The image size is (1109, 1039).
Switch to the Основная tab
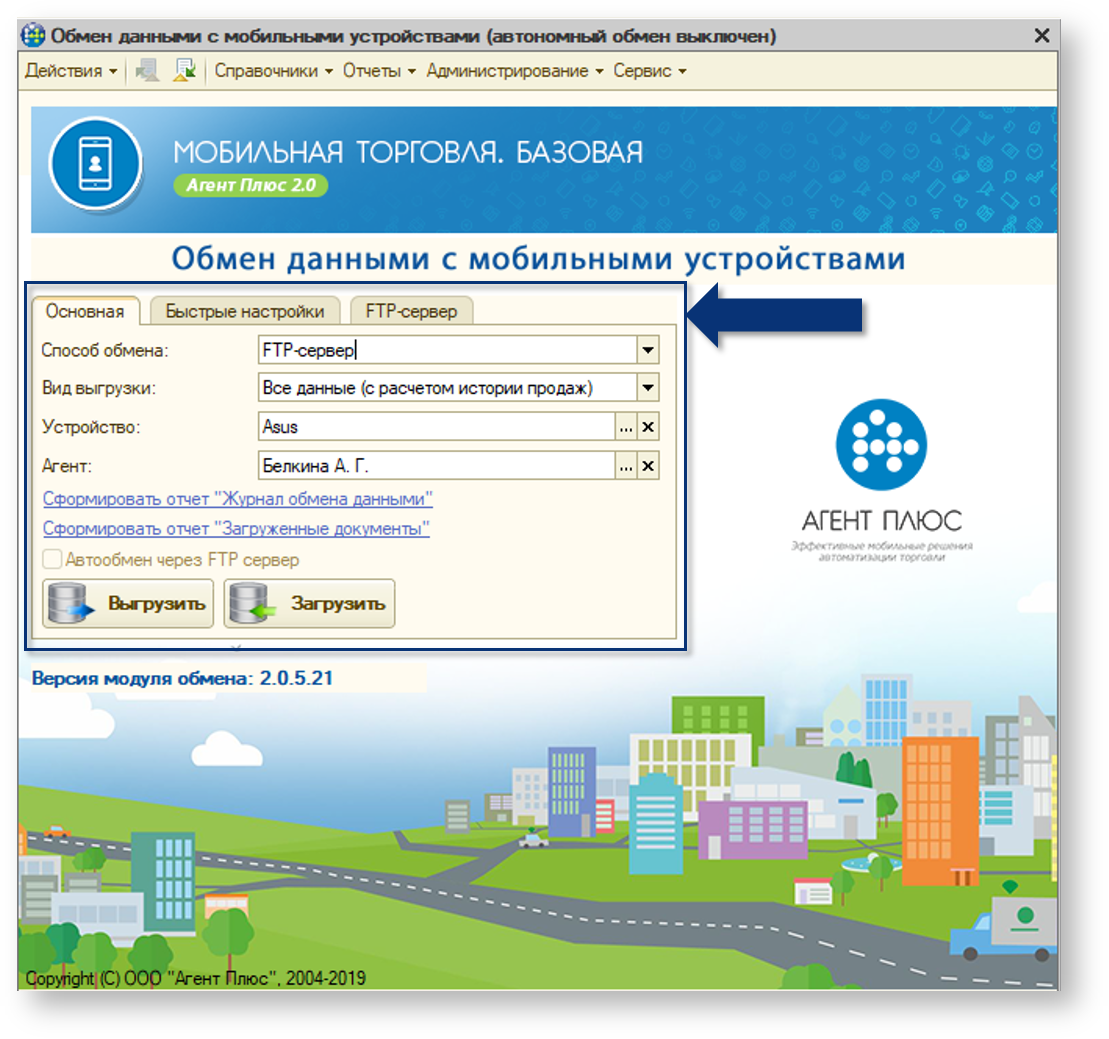(85, 311)
